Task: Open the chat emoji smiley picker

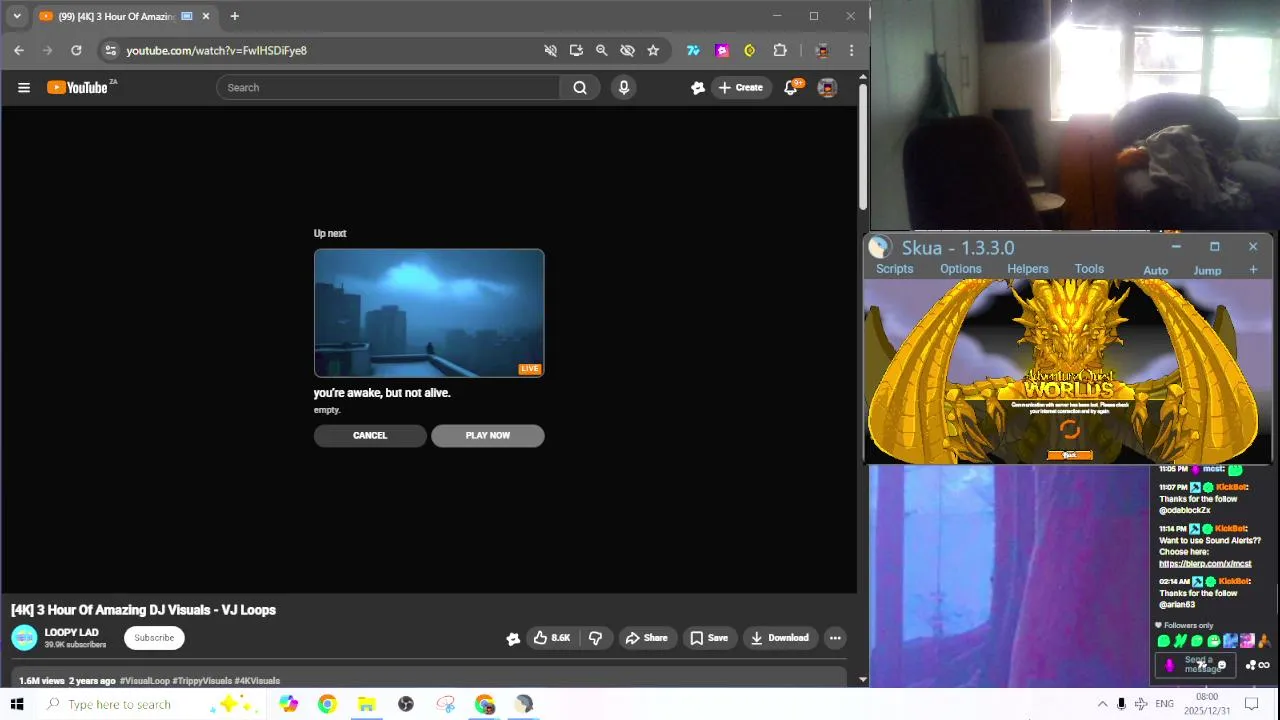Action: (1221, 665)
